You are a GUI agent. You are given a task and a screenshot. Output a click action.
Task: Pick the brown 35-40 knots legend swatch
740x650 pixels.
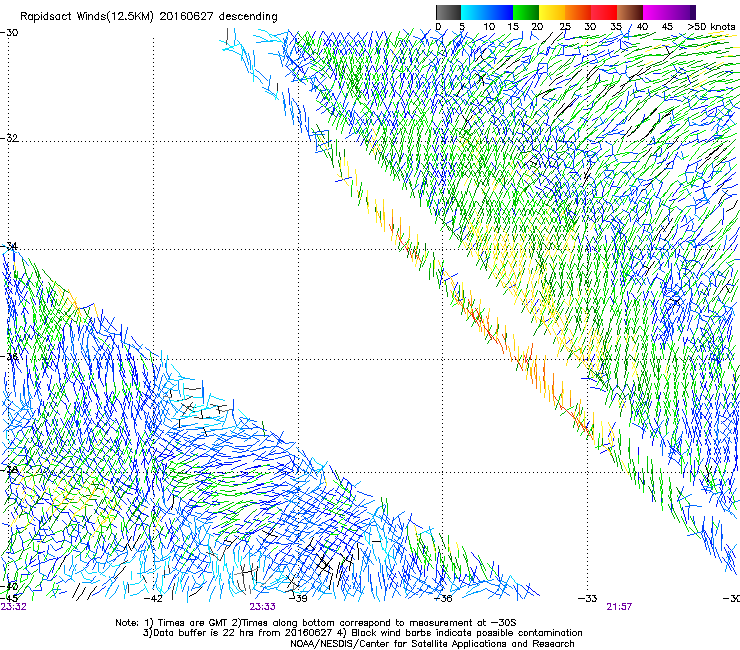(x=630, y=12)
